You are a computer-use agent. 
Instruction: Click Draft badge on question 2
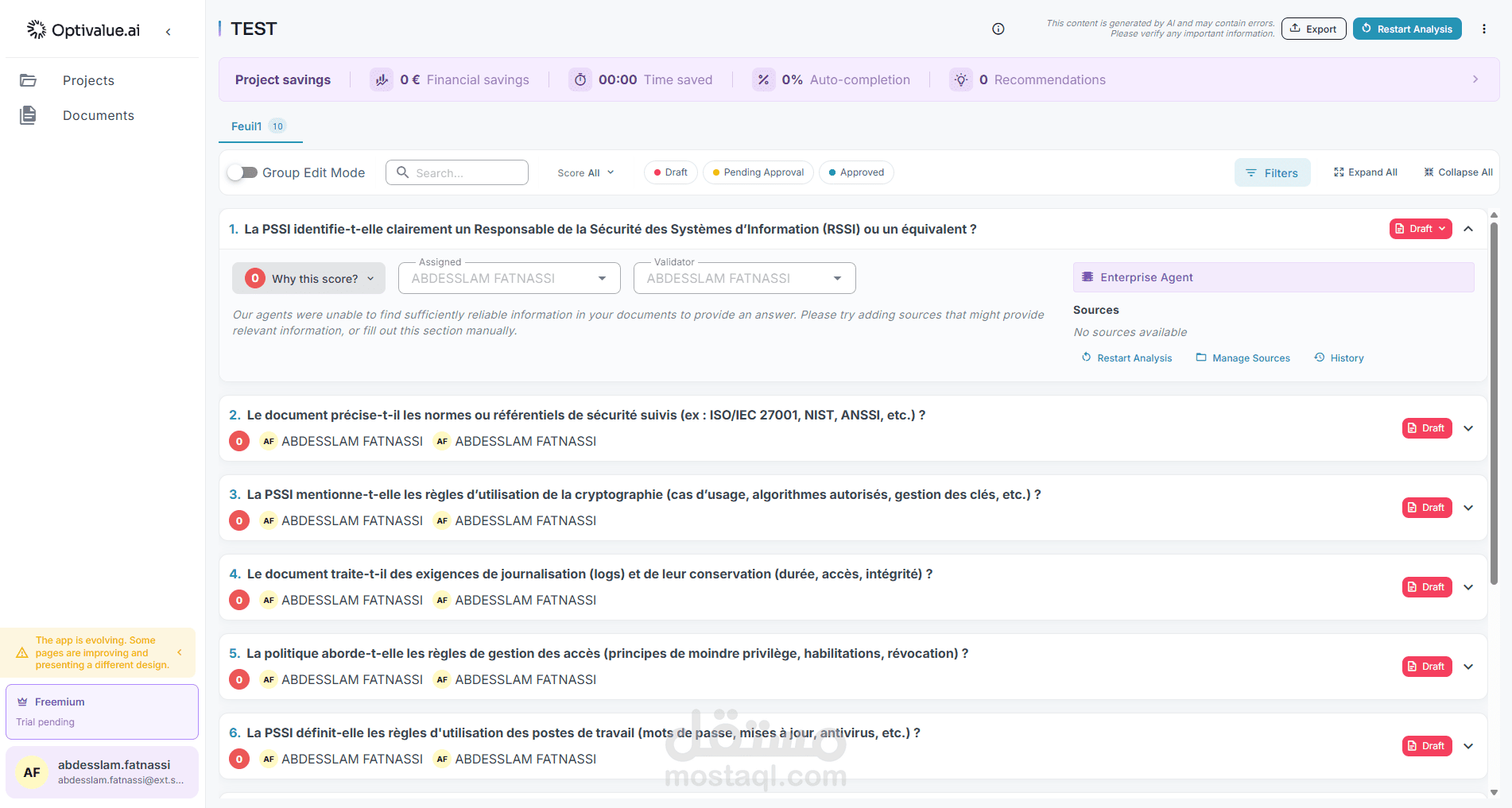click(x=1427, y=428)
